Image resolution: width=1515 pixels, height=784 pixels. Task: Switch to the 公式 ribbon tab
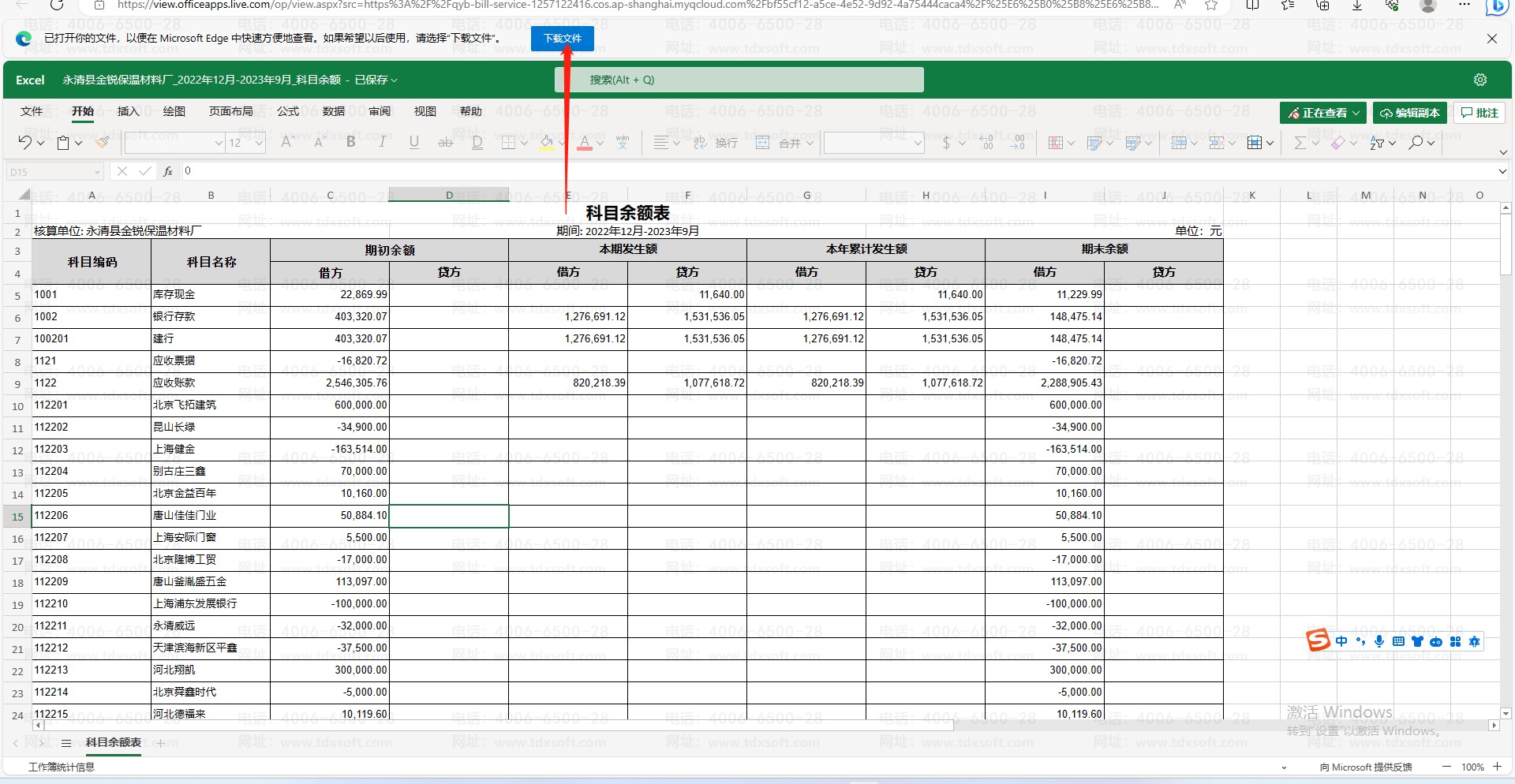288,111
